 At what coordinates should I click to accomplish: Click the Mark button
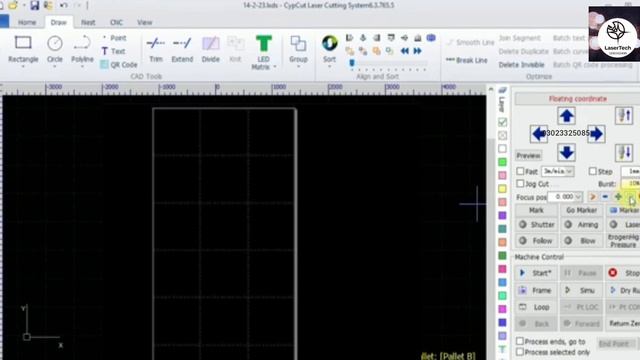(x=536, y=210)
